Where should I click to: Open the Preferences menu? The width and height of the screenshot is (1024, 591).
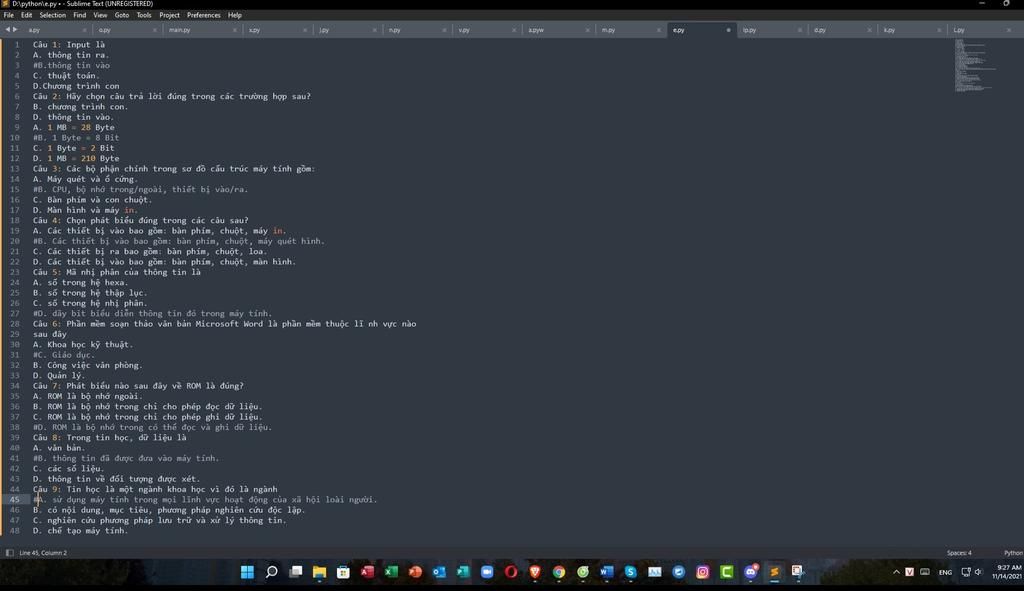[204, 15]
